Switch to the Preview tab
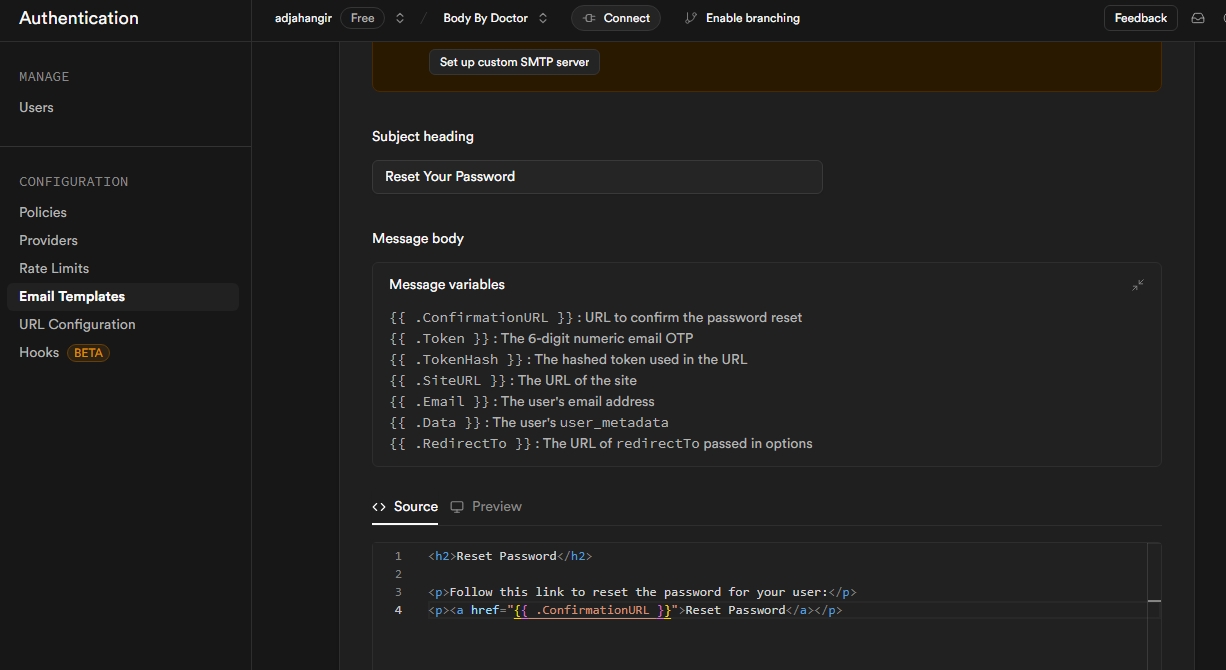The width and height of the screenshot is (1226, 670). coord(496,507)
